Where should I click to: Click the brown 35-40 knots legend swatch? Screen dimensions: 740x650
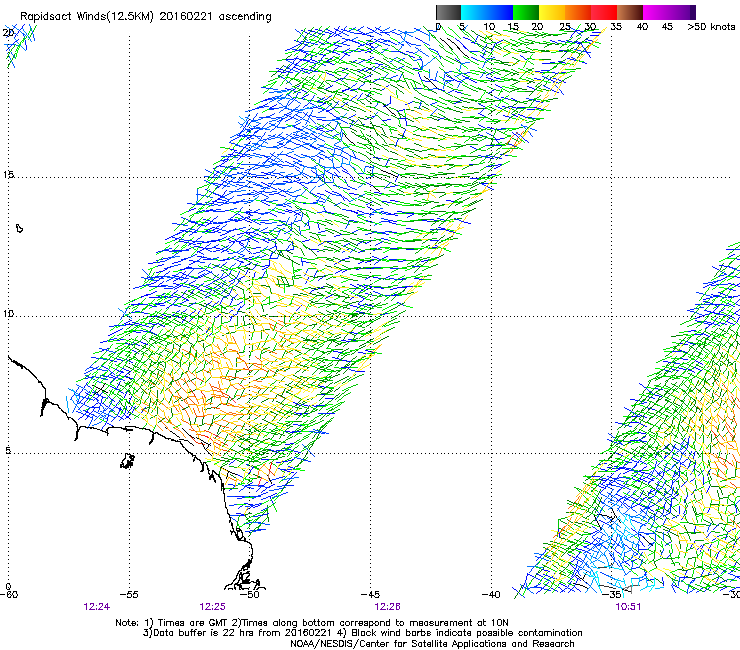coord(630,12)
